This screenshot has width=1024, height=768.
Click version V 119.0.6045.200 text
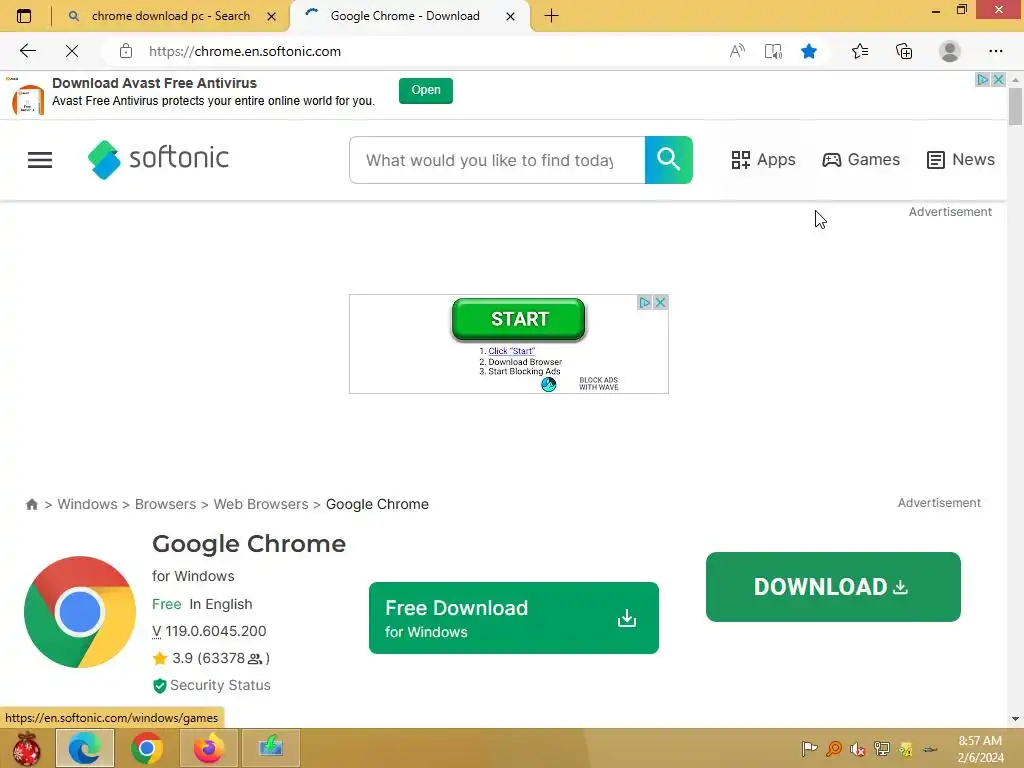[x=209, y=631]
